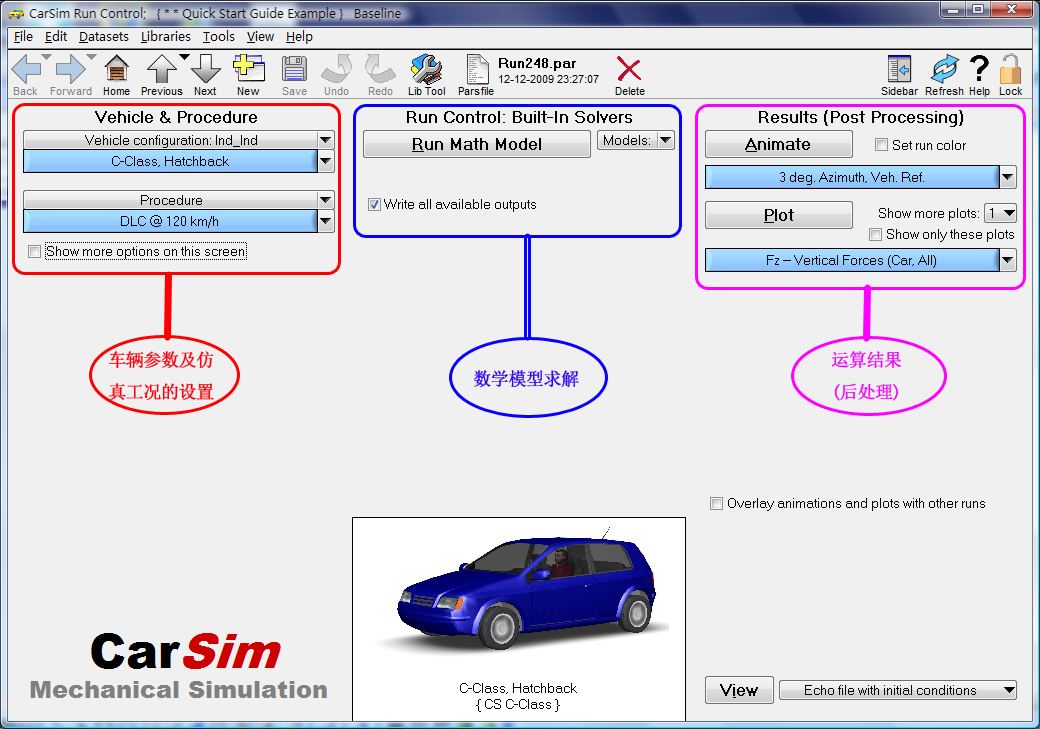Screen dimensions: 1040x729
Task: Click the Run Math Model button
Action: (x=476, y=143)
